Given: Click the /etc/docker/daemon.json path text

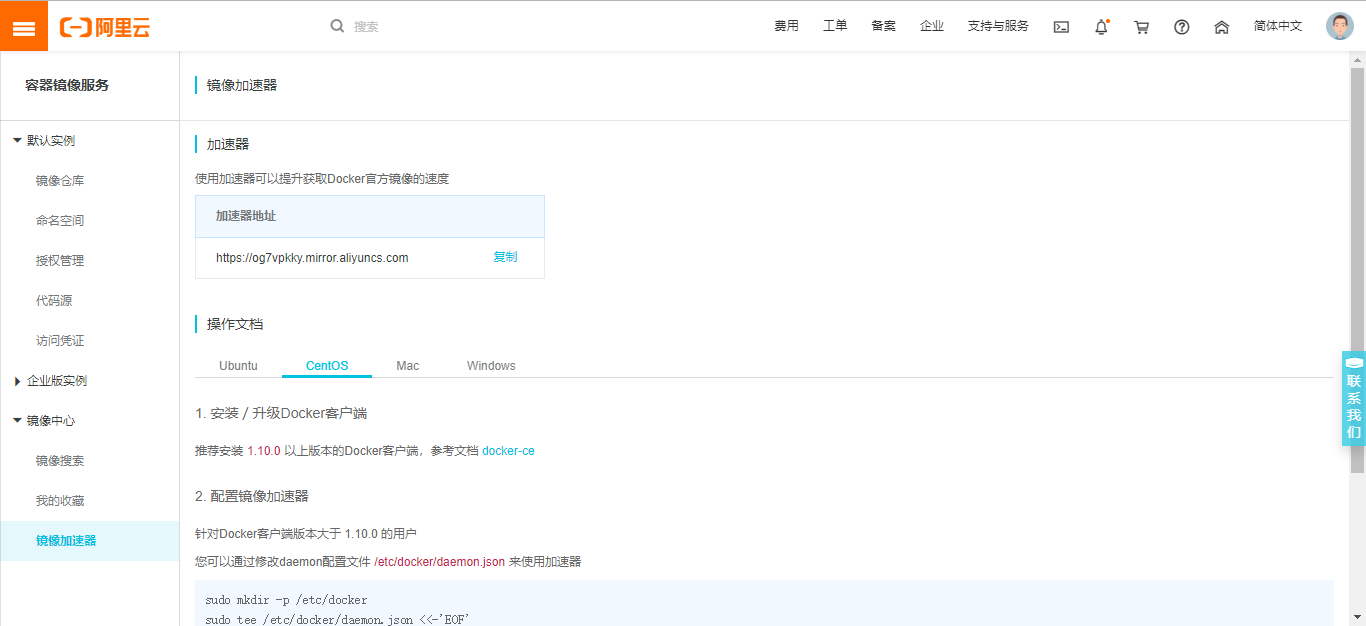Looking at the screenshot, I should click(x=440, y=562).
